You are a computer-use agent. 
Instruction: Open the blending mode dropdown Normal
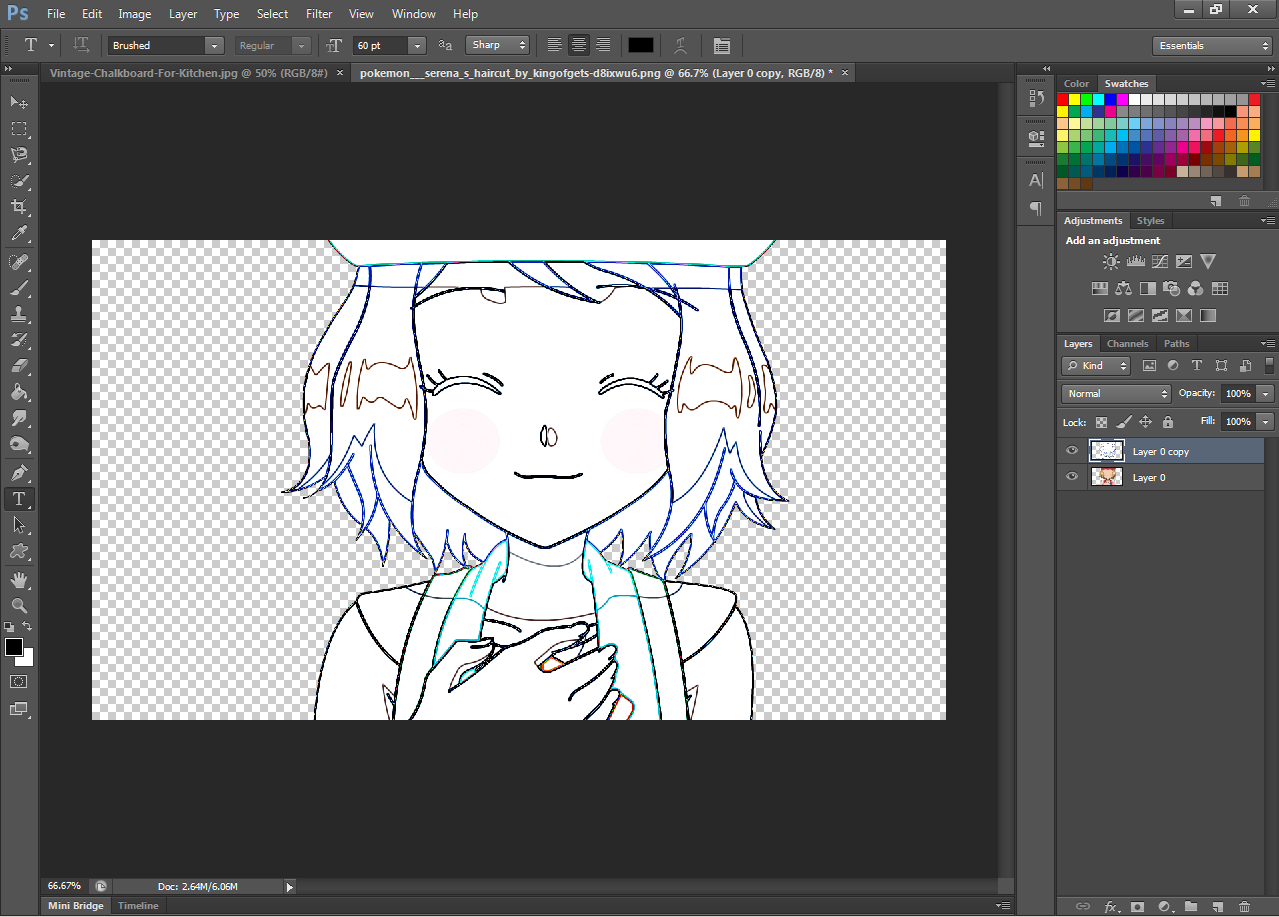[1116, 394]
